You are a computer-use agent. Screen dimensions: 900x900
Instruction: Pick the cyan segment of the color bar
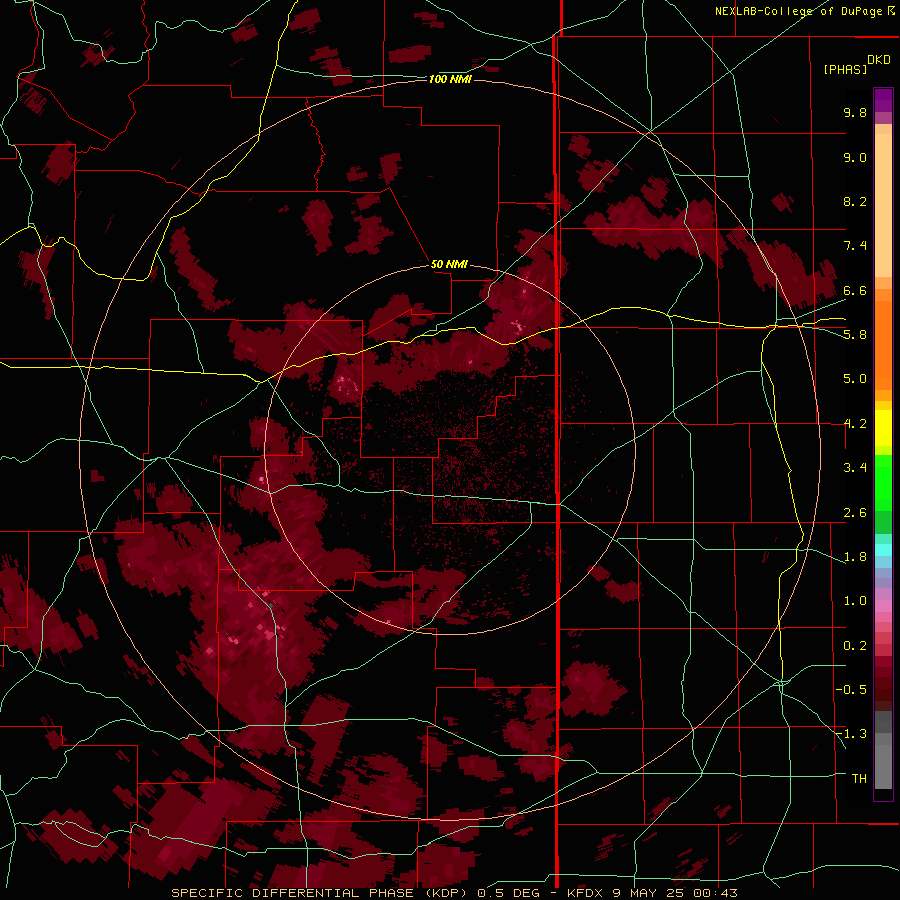tap(883, 550)
